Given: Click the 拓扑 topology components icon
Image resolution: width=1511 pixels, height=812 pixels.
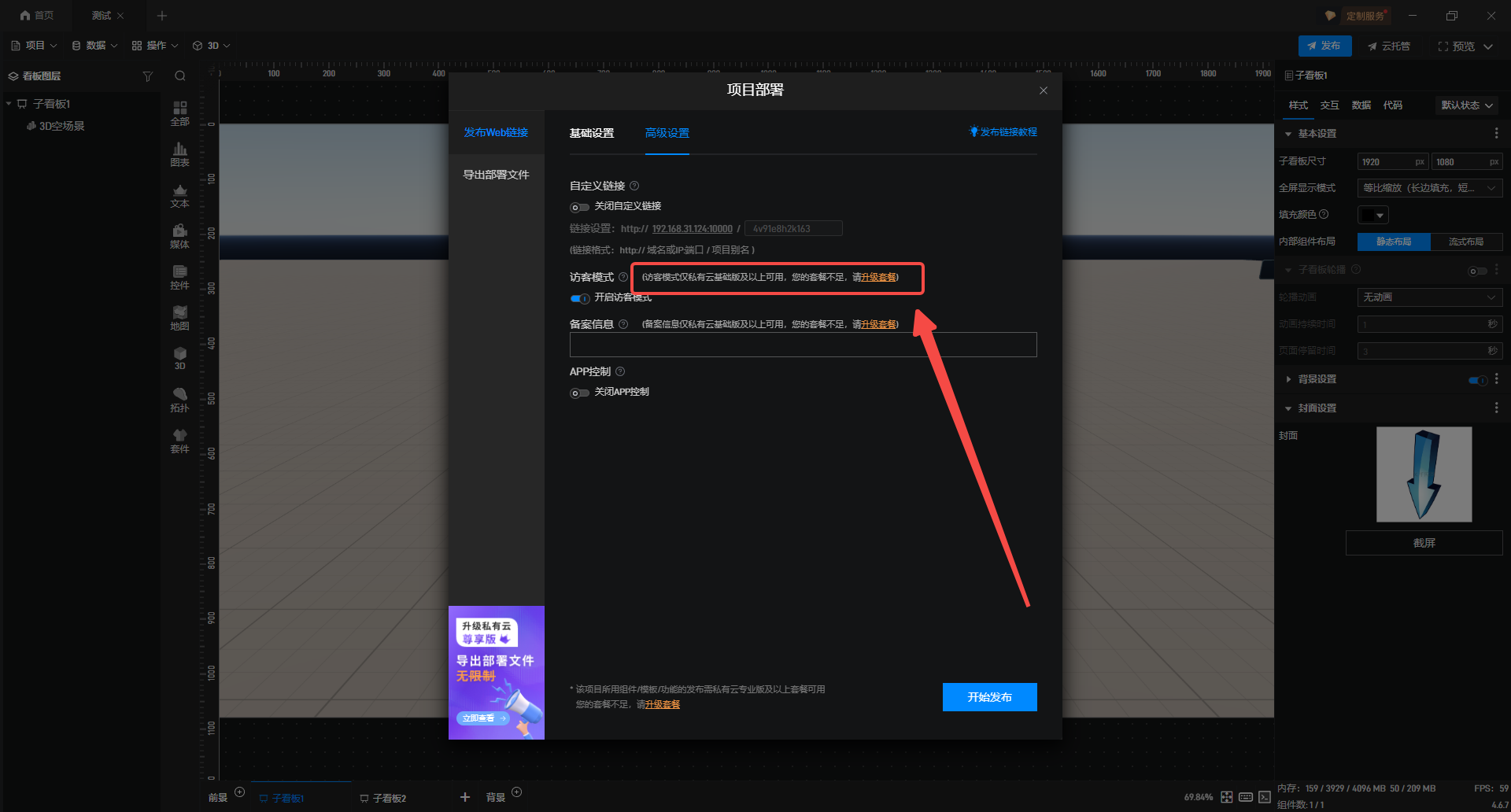Looking at the screenshot, I should point(179,399).
